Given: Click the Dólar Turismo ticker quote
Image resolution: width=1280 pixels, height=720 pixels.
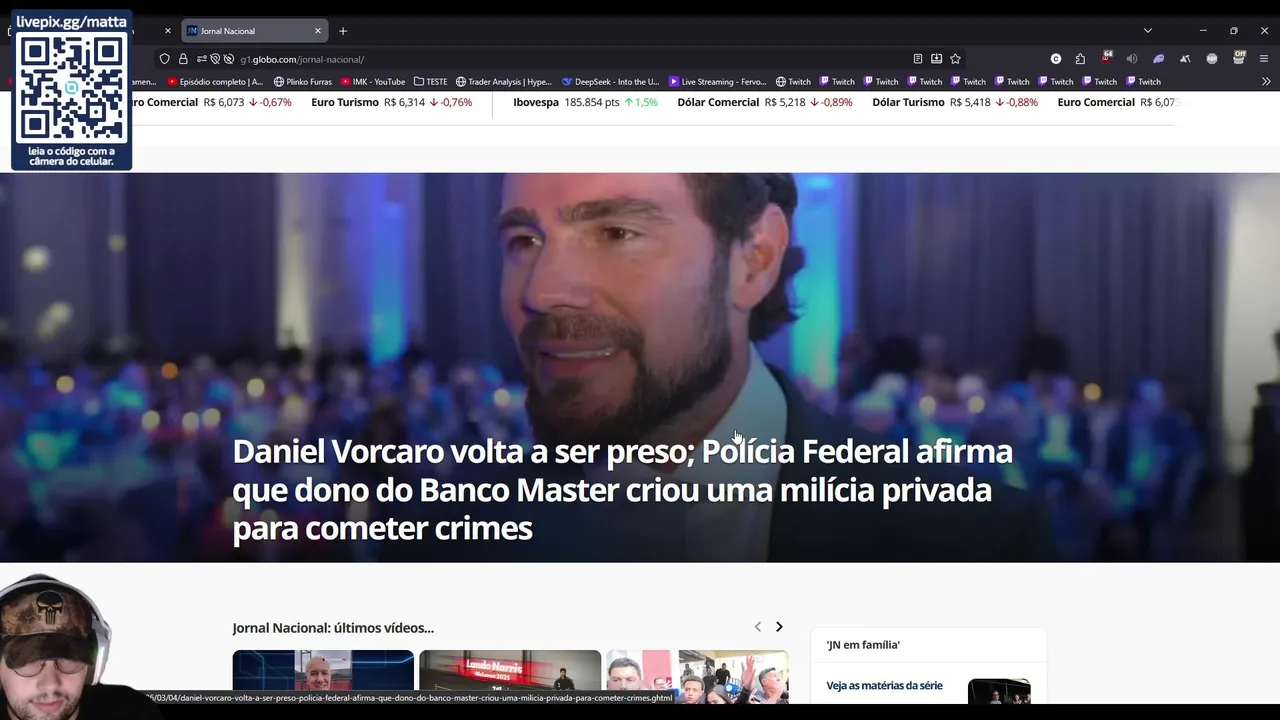Looking at the screenshot, I should click(955, 102).
